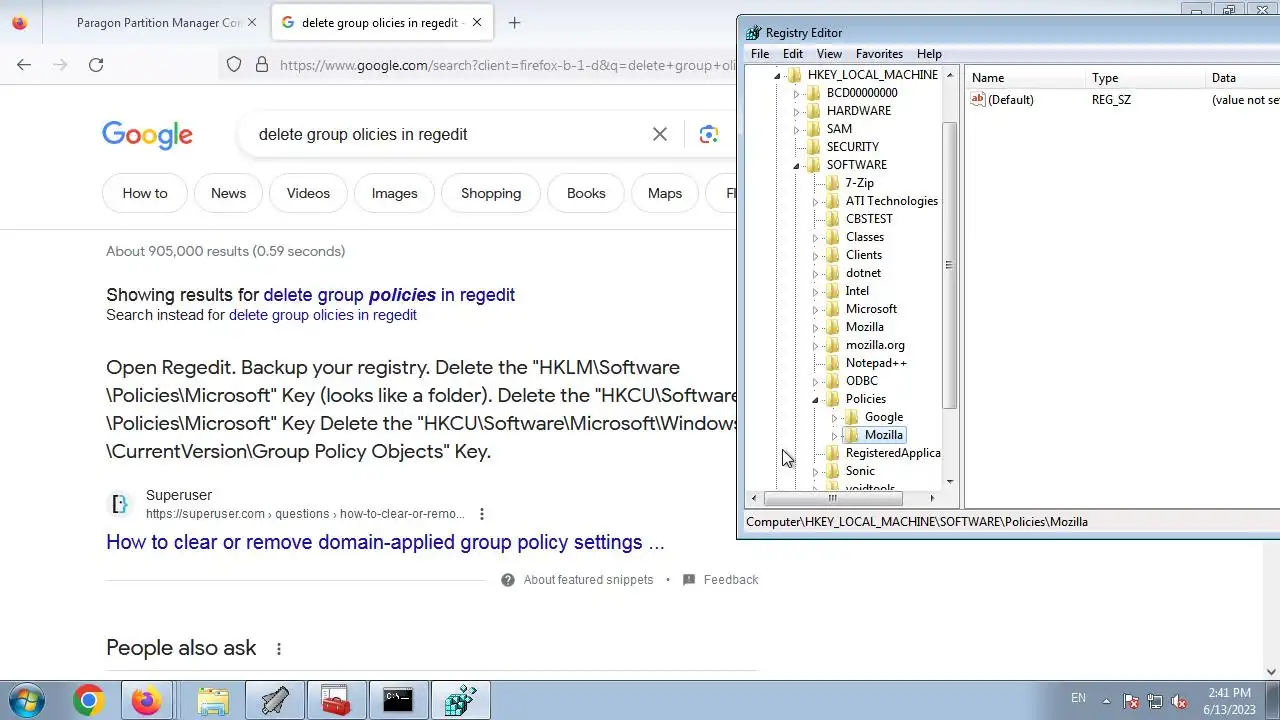The width and height of the screenshot is (1280, 720).
Task: Open Windows Explorer folder icon in taskbar
Action: click(213, 701)
